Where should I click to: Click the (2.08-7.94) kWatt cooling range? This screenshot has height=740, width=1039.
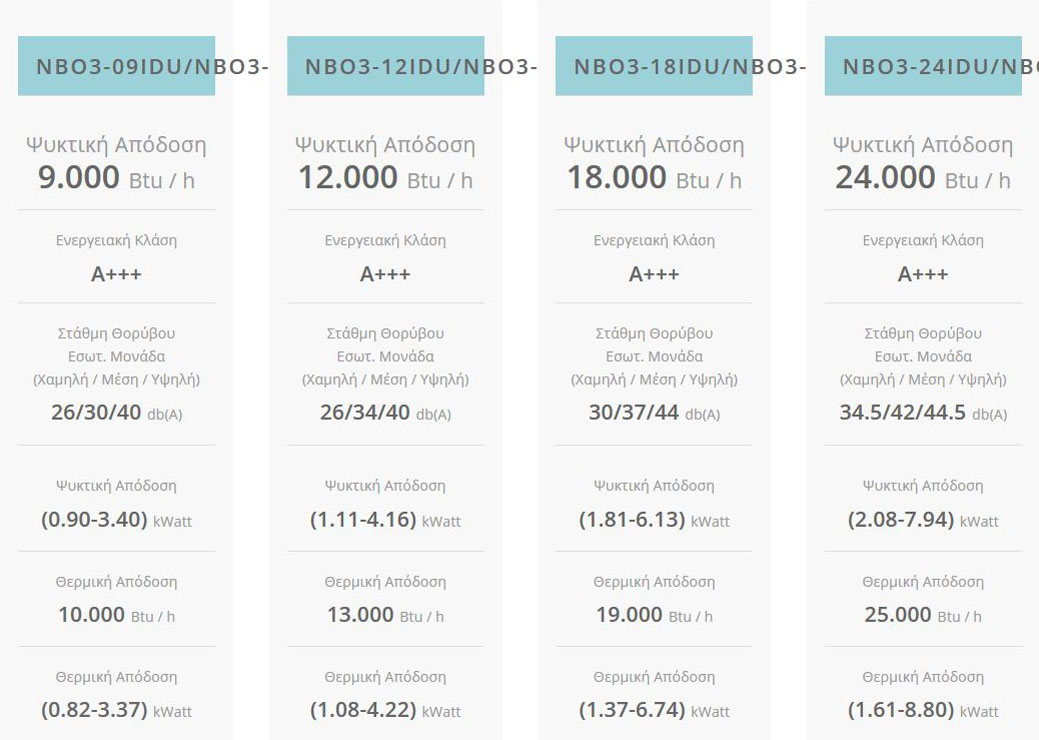coord(923,520)
